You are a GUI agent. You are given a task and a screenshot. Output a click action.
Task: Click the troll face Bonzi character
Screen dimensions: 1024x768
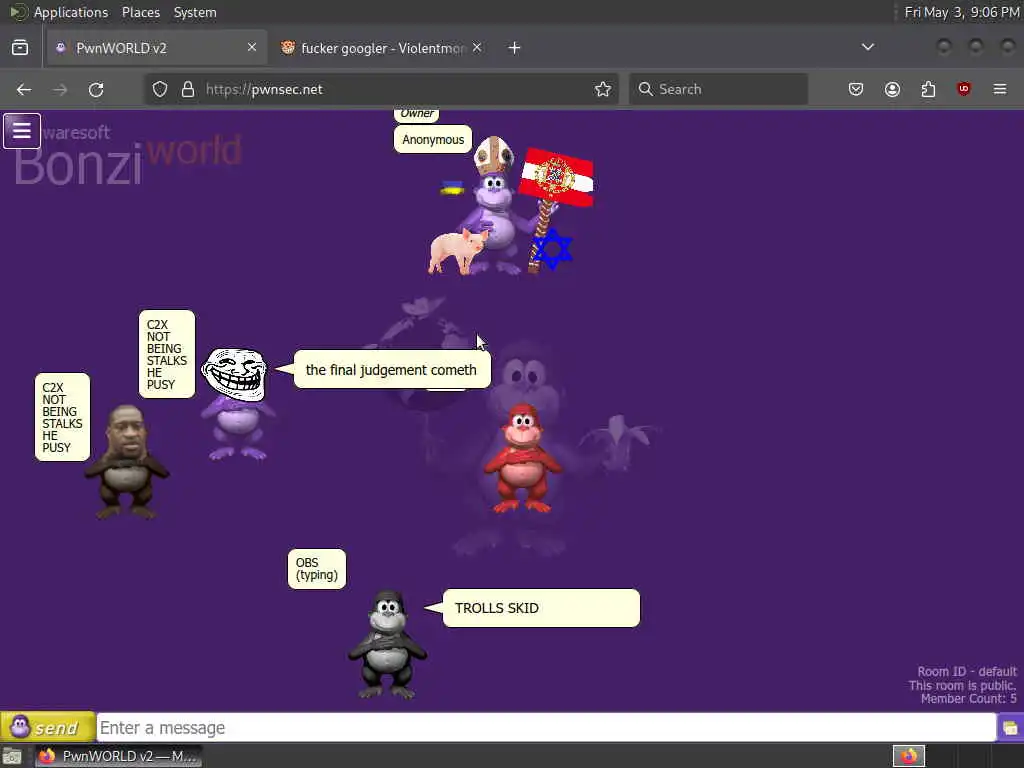(235, 404)
